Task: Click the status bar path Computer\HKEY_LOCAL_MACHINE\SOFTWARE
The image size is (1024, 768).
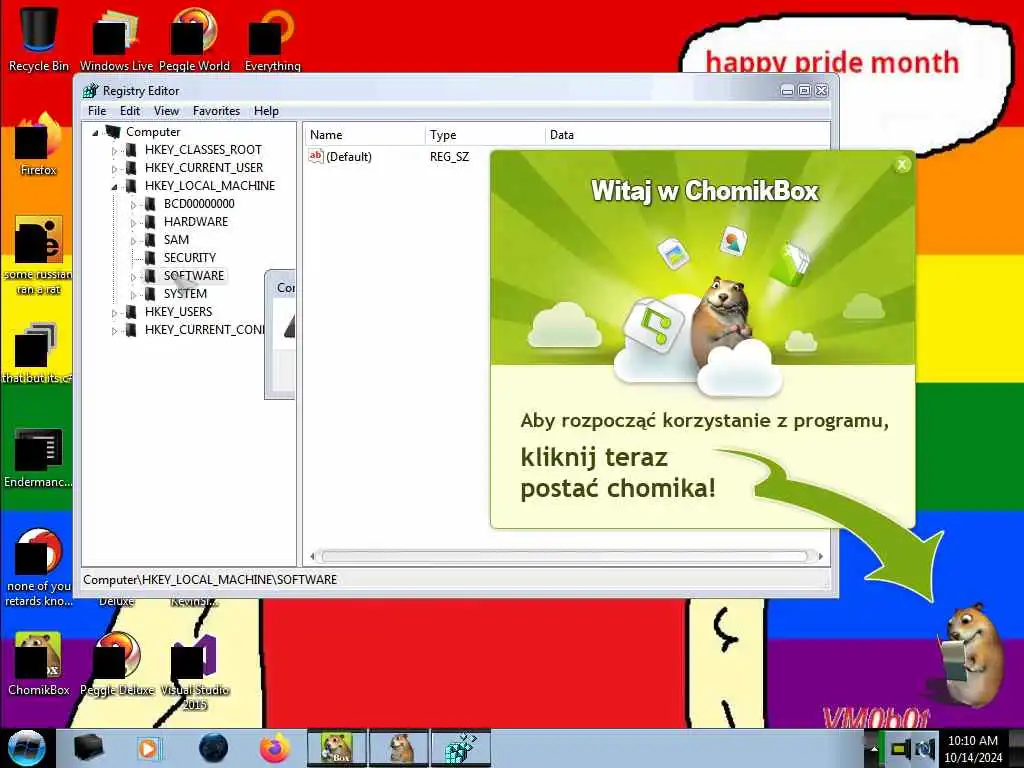Action: point(210,580)
